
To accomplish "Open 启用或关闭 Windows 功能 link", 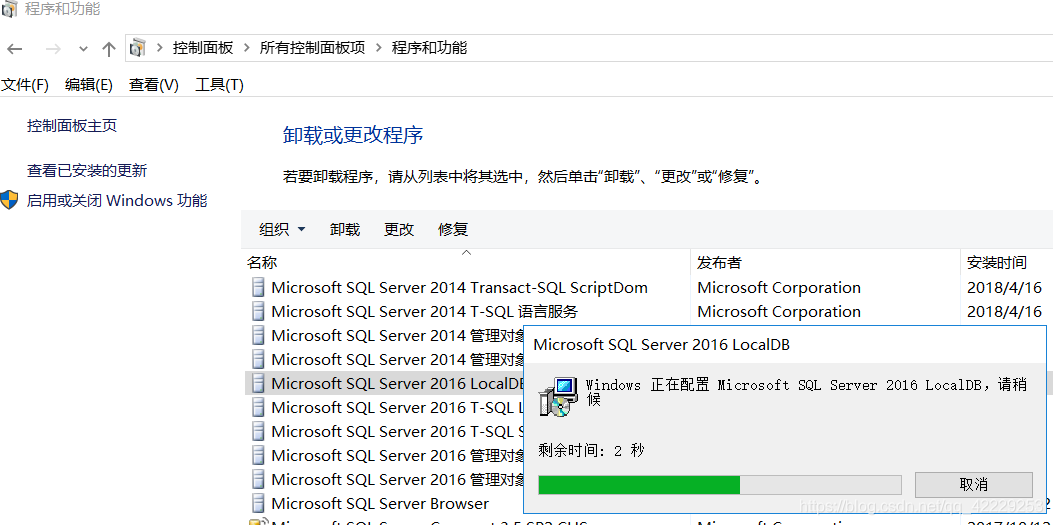I will 117,200.
